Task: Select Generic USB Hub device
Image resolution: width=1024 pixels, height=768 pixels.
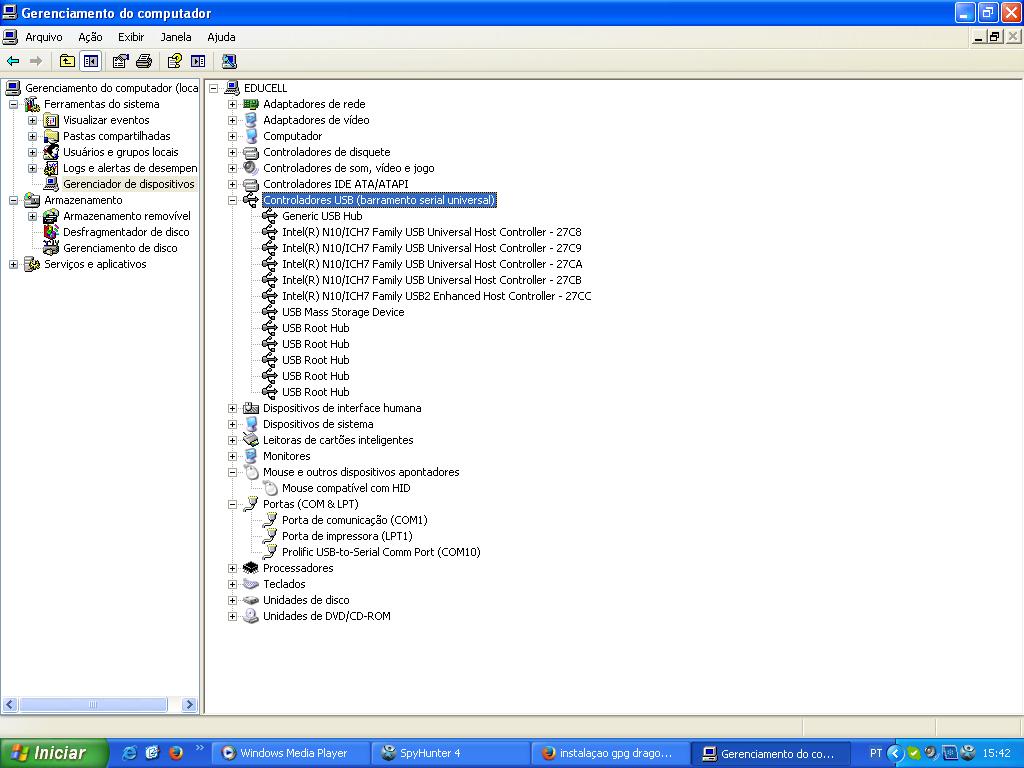Action: 322,216
